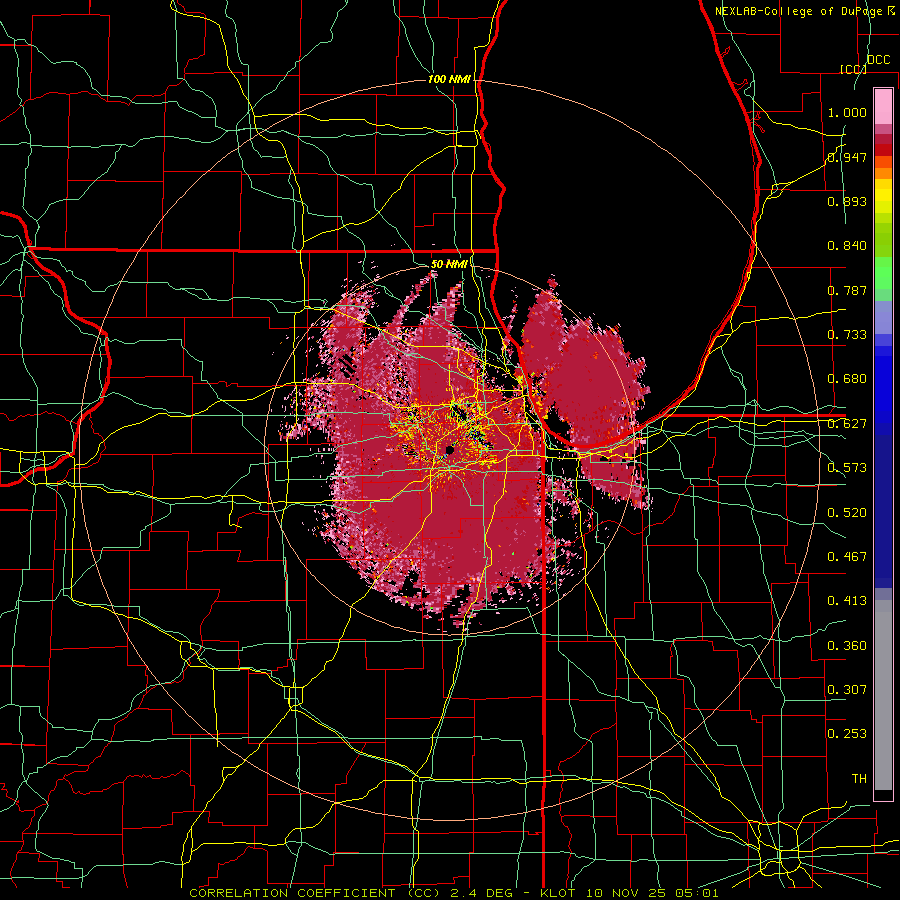This screenshot has height=900, width=900.
Task: Click the 0.947 scale value
Action: (847, 157)
